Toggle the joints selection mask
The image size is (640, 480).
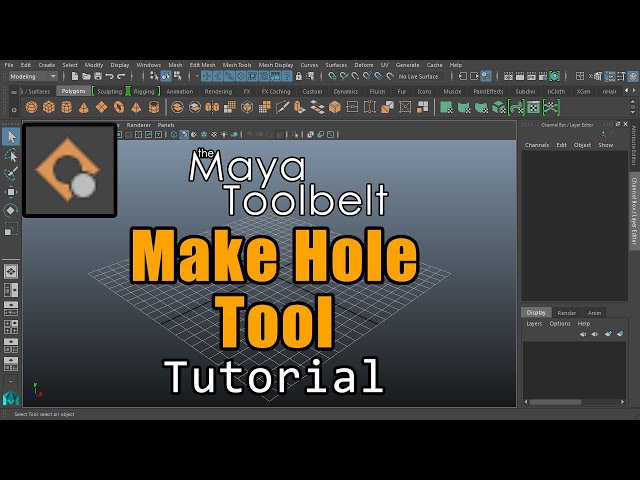pyautogui.click(x=218, y=76)
